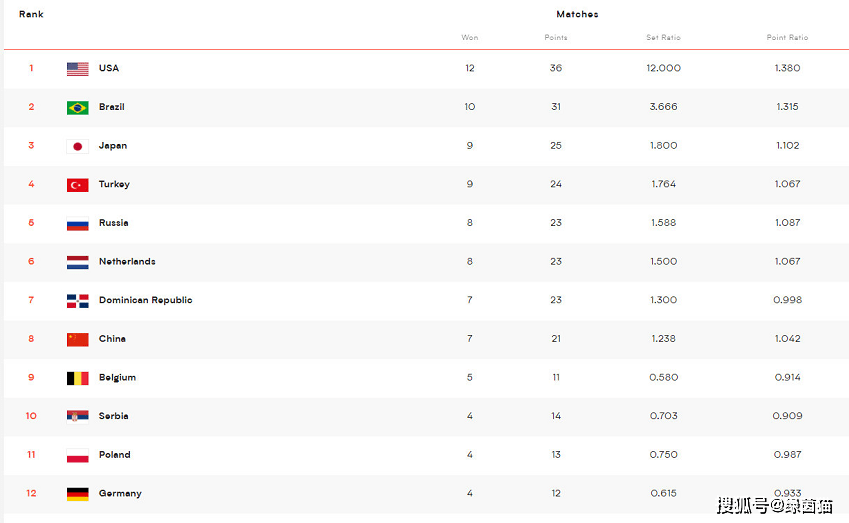Viewport: 849px width, 523px height.
Task: Click the Russia flag icon
Action: [77, 224]
